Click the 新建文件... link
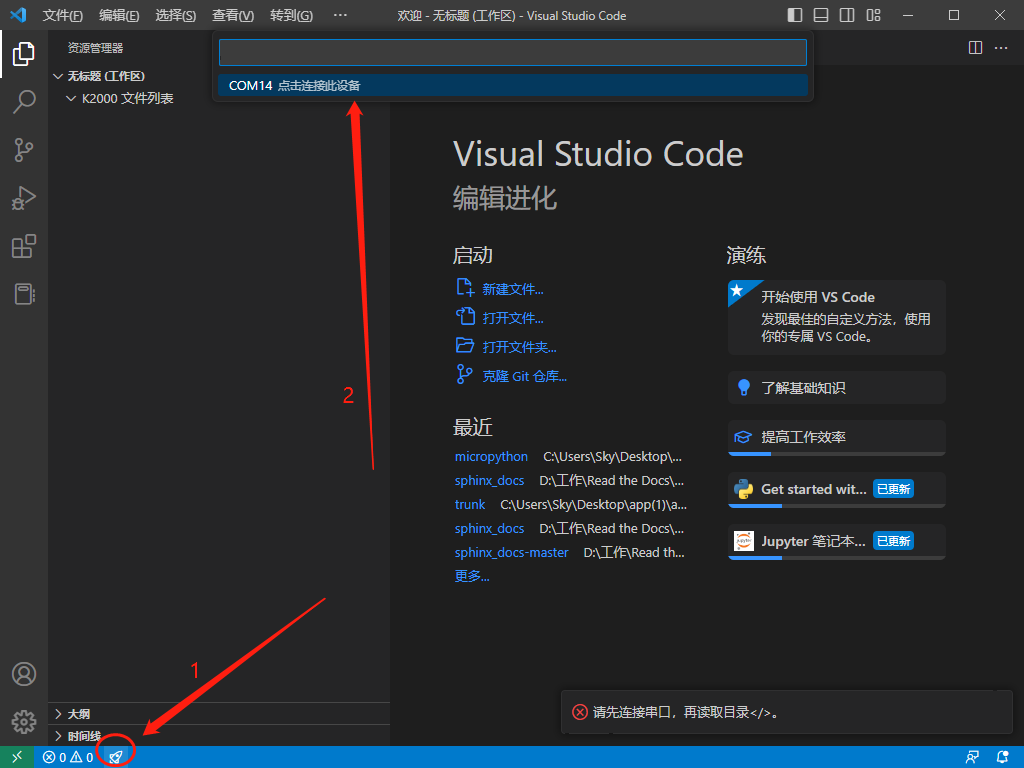The width and height of the screenshot is (1024, 768). (x=513, y=289)
